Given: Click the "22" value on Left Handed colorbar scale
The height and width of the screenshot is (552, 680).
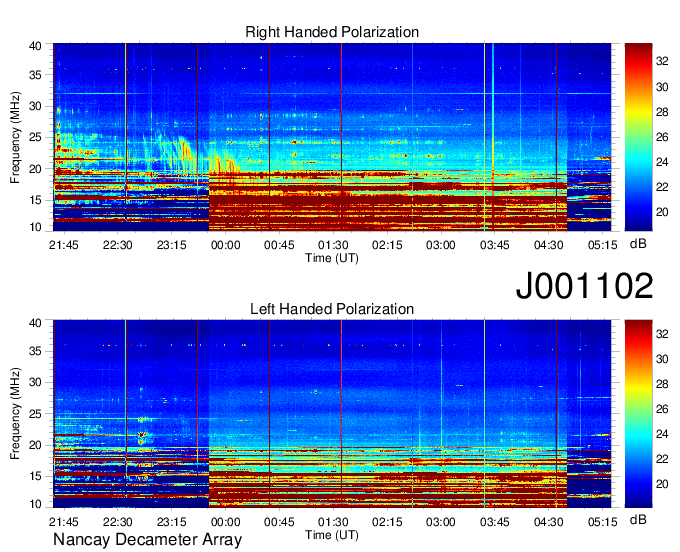Looking at the screenshot, I should [x=662, y=459].
